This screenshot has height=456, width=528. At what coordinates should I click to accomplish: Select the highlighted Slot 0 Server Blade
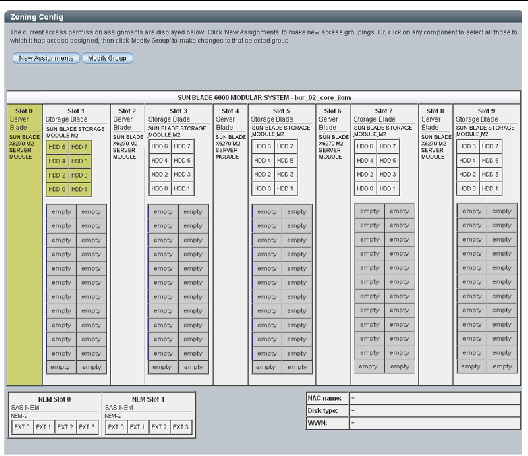(x=25, y=245)
